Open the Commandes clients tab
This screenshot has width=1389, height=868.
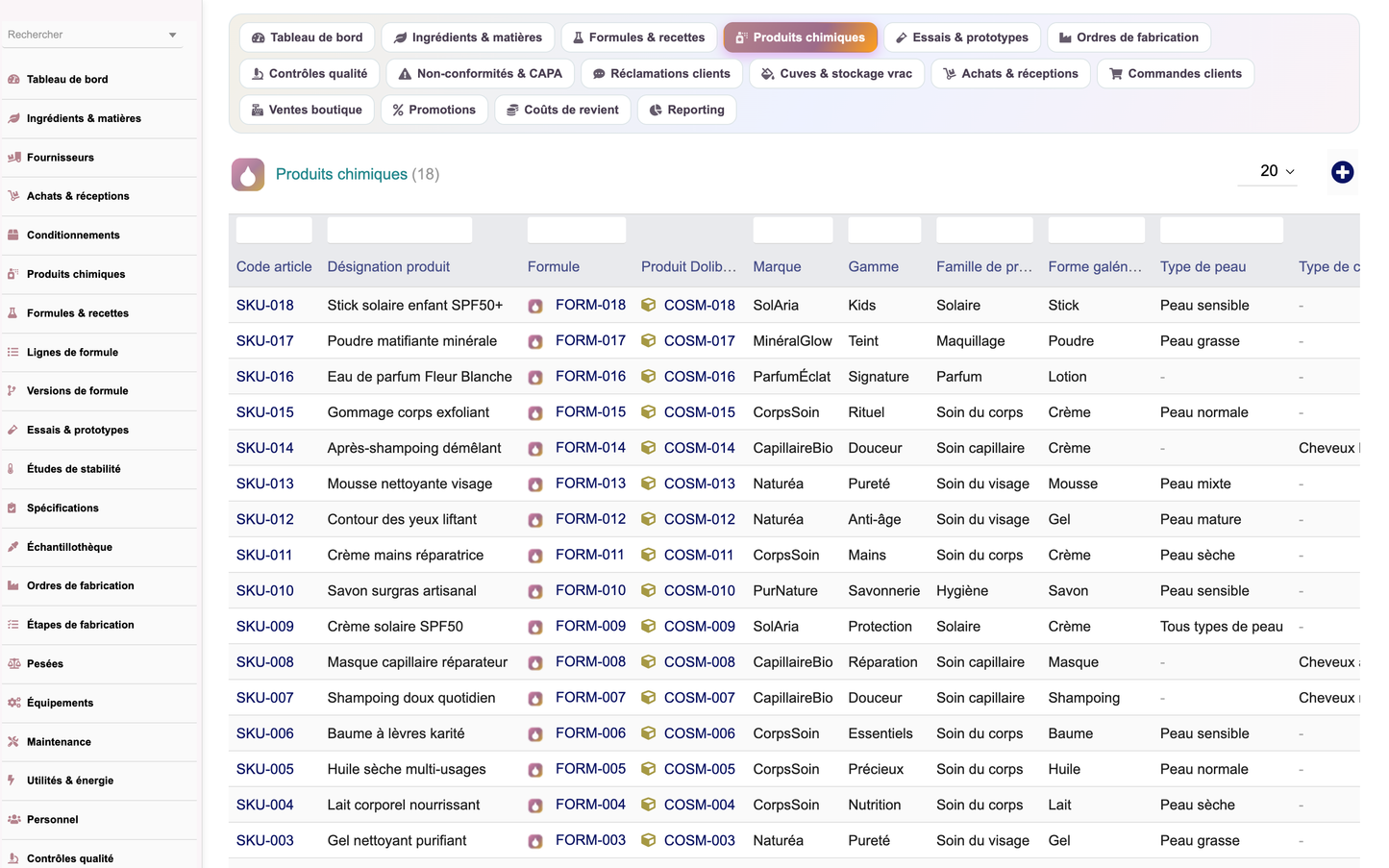click(x=1175, y=74)
